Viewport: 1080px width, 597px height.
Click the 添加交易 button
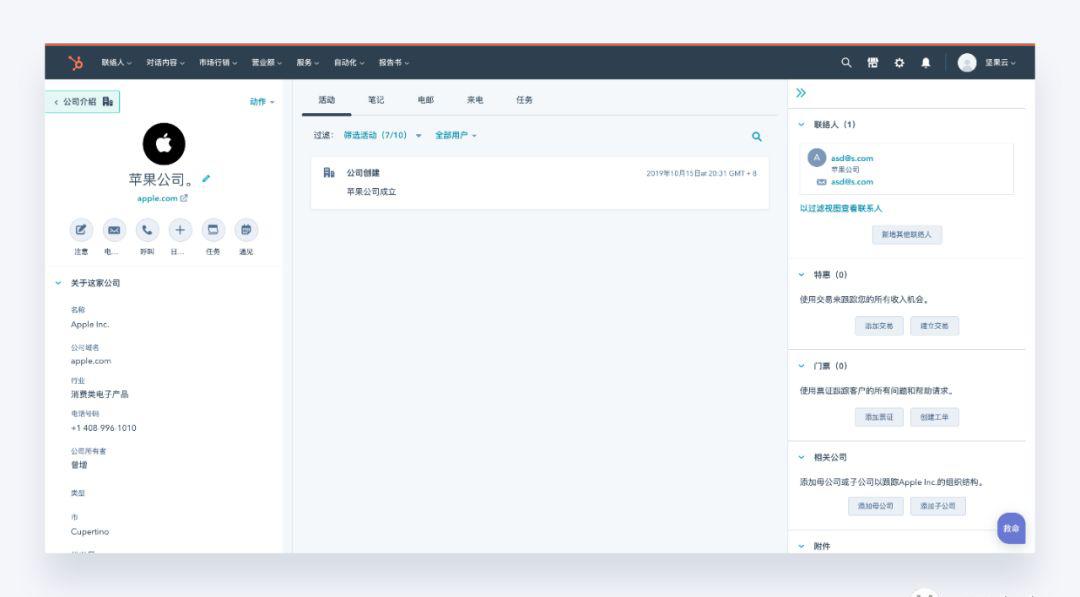[x=879, y=326]
